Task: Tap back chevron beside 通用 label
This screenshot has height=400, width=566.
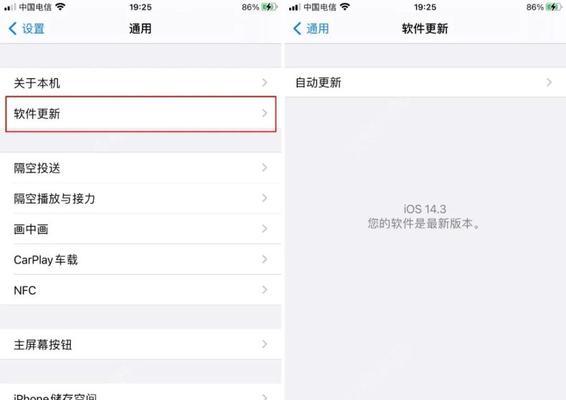Action: click(x=297, y=29)
